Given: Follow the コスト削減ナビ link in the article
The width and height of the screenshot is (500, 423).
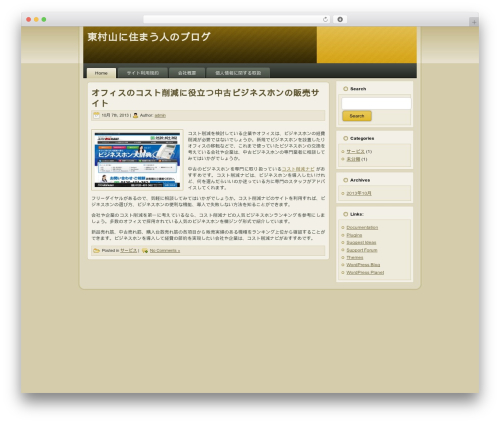Looking at the screenshot, I should [x=298, y=169].
